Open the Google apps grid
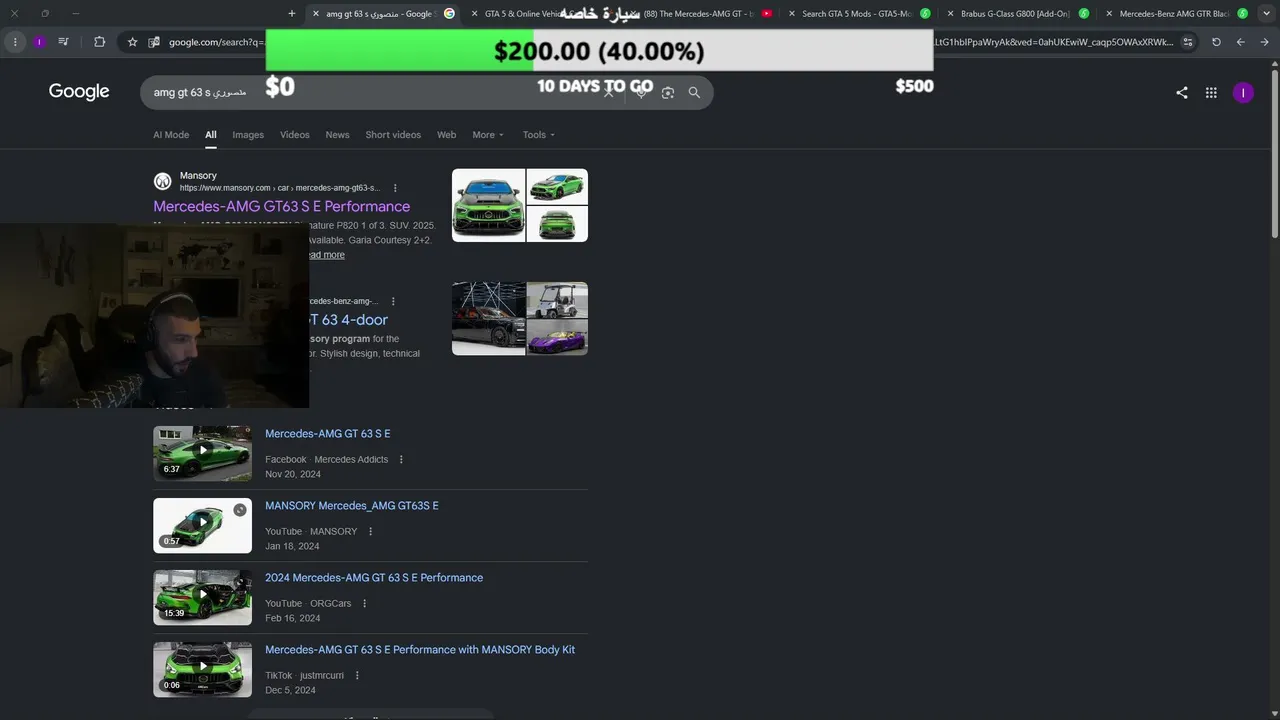The image size is (1280, 720). (1211, 92)
